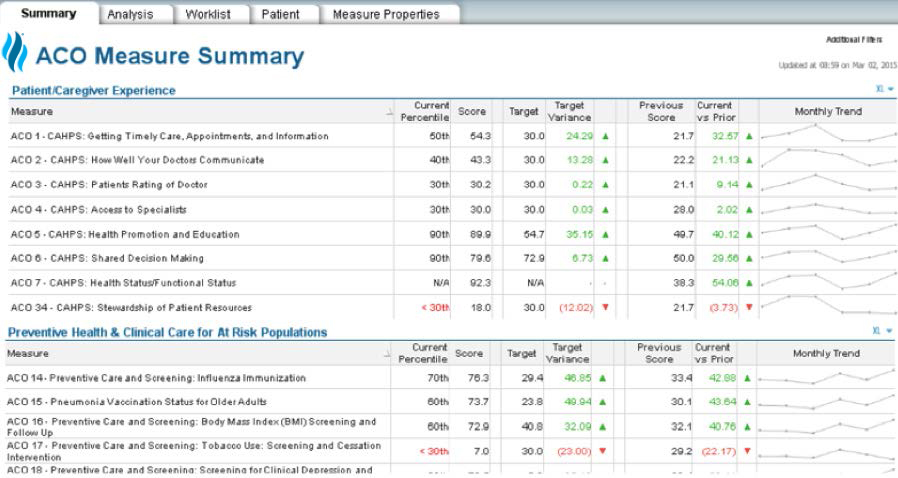Click red current vs prior arrow for ACO 17
Screen dimensions: 898x478
(x=747, y=451)
